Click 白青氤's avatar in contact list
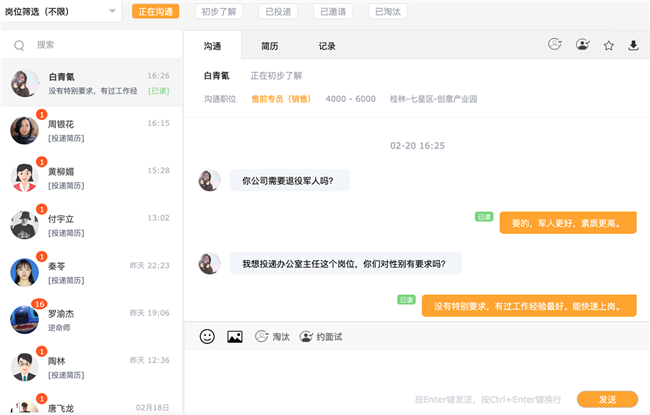The image size is (650, 415). click(24, 83)
